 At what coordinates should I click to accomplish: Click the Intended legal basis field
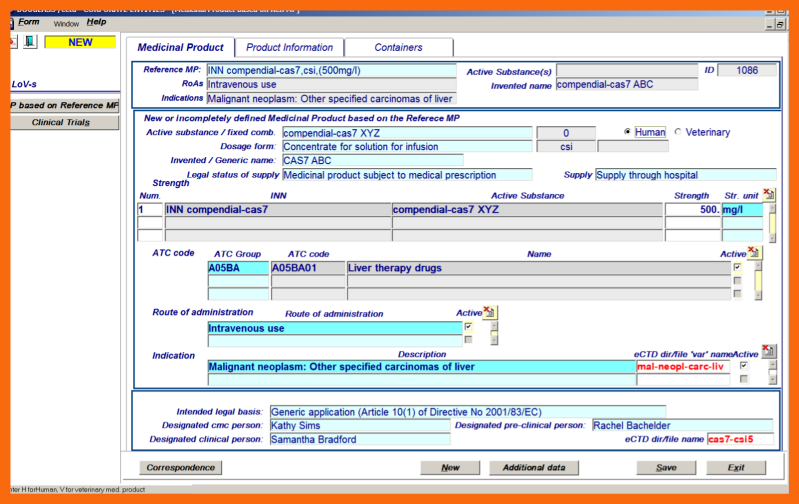[468, 412]
